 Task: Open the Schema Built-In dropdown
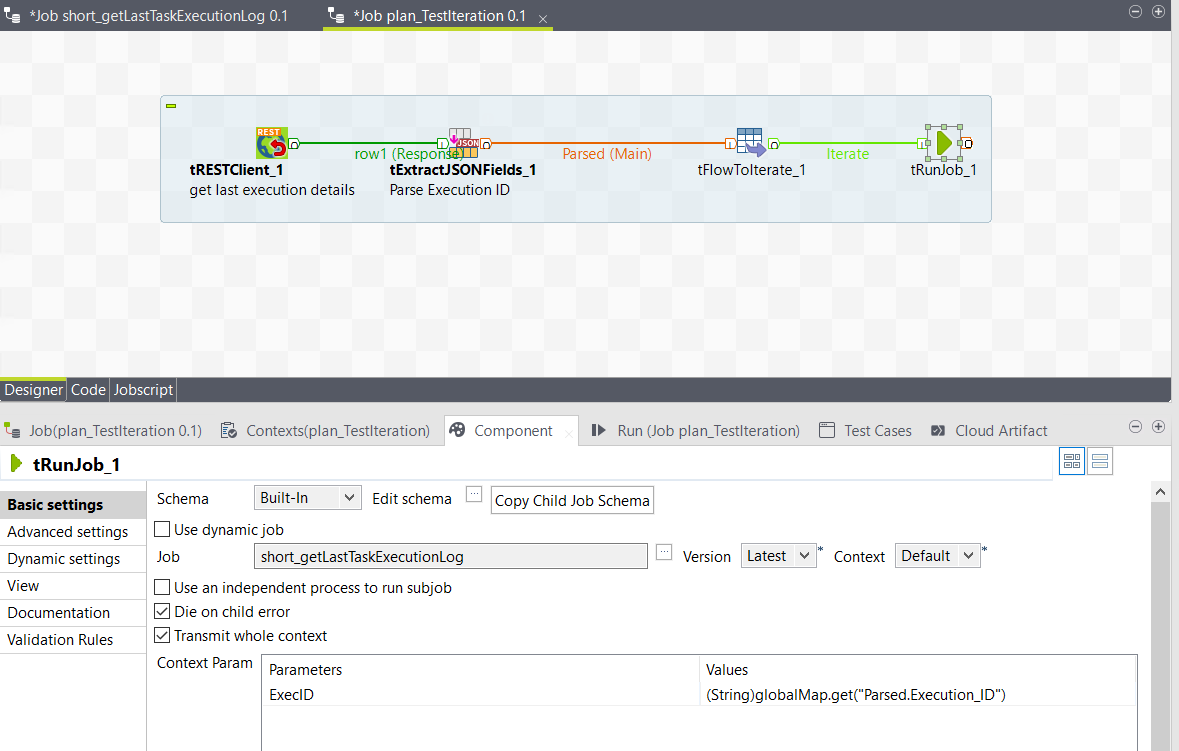[308, 498]
